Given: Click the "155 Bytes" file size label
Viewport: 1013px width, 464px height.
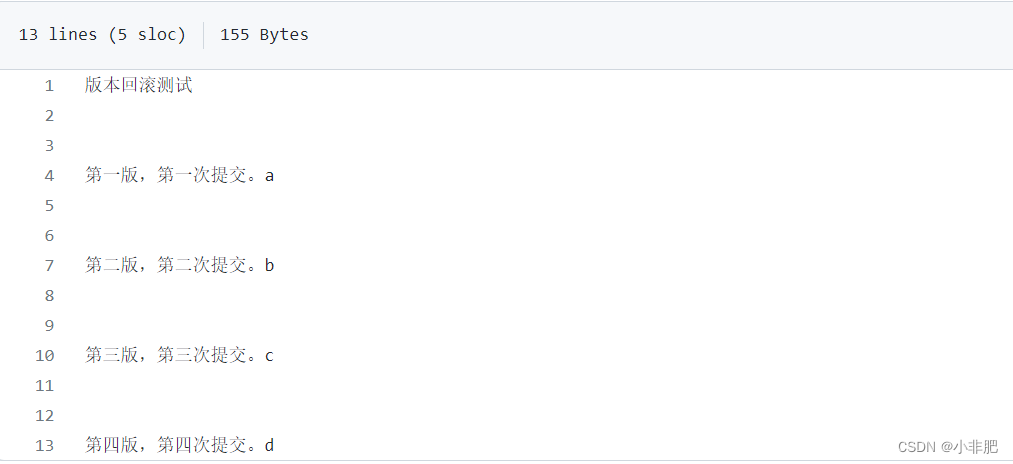Looking at the screenshot, I should [264, 35].
